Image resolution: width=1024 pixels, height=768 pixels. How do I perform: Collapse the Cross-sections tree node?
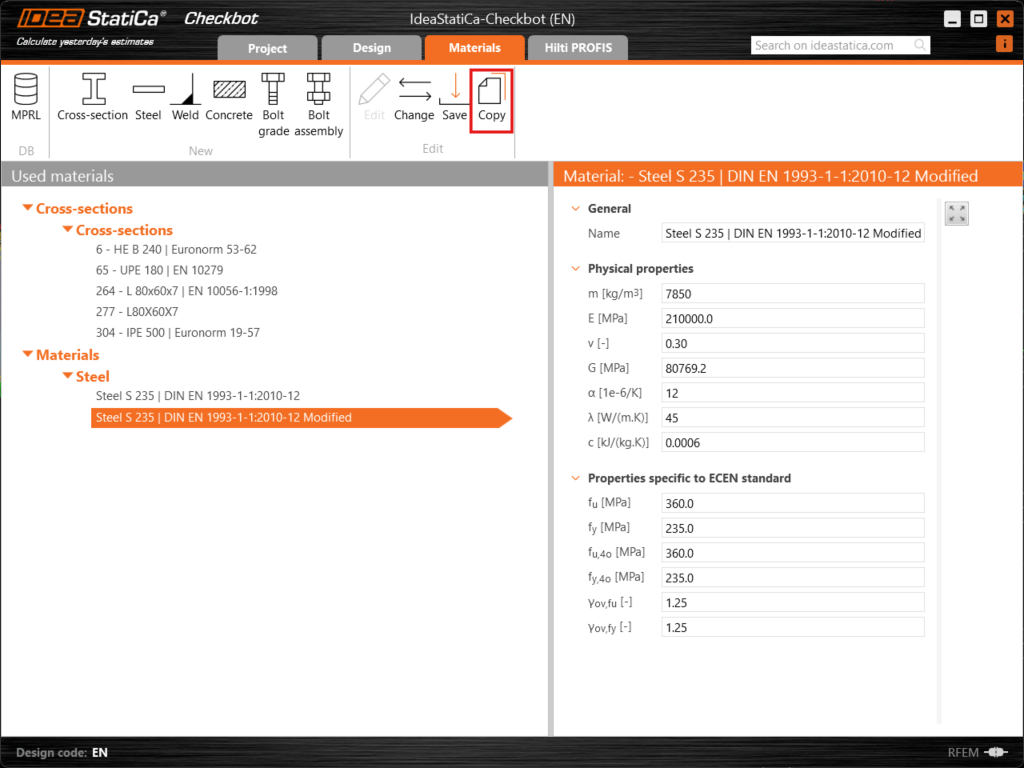point(25,208)
